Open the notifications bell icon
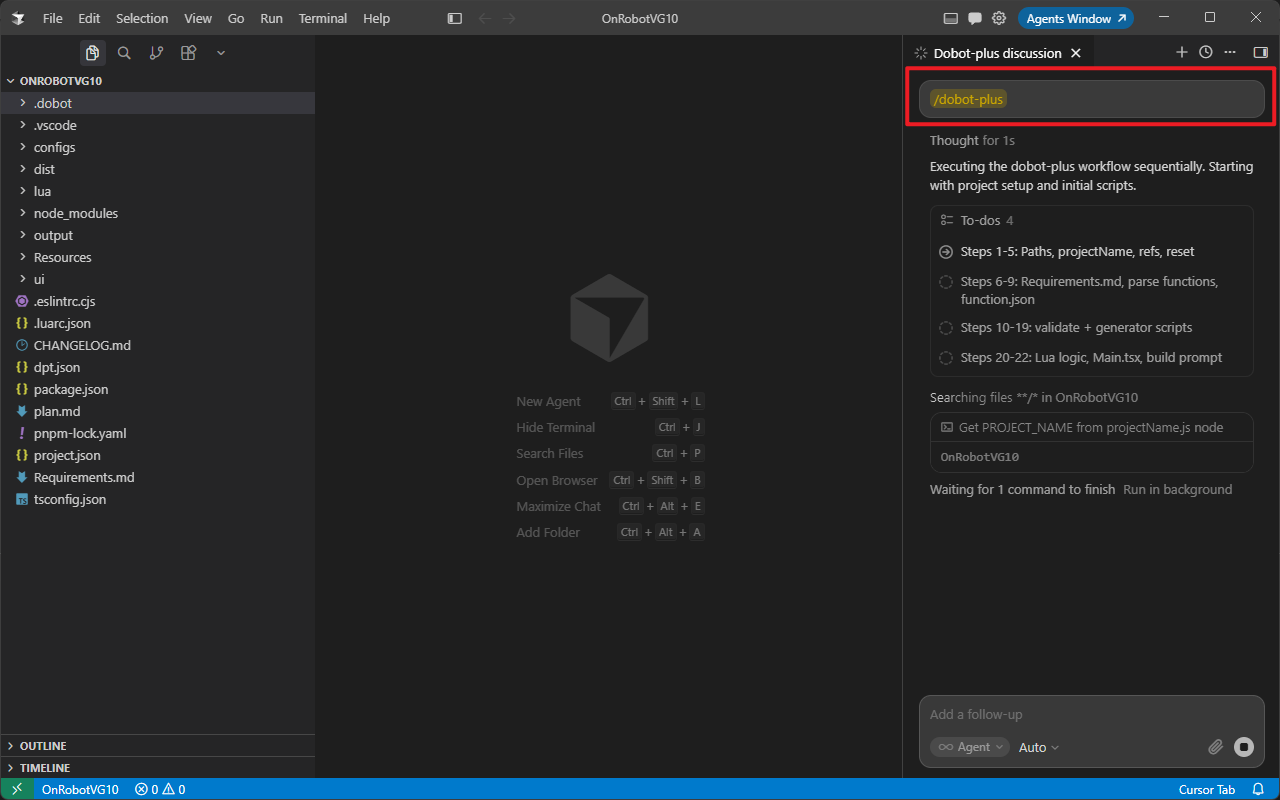 [x=1258, y=789]
